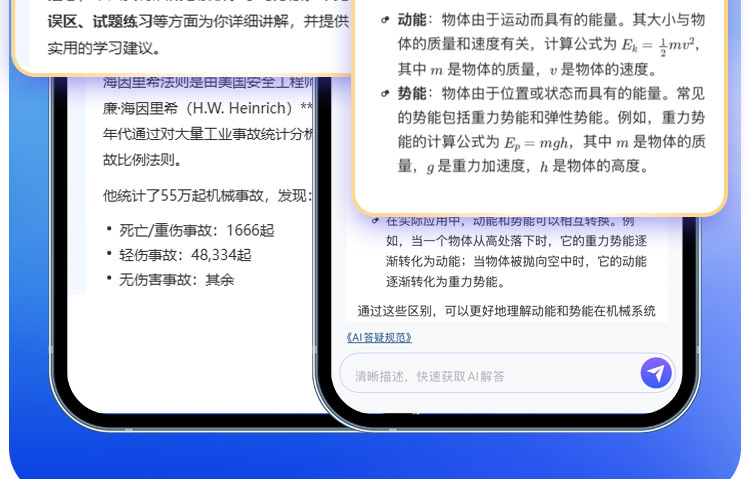Tap the purple send arrow button
750x479 pixels.
point(656,373)
